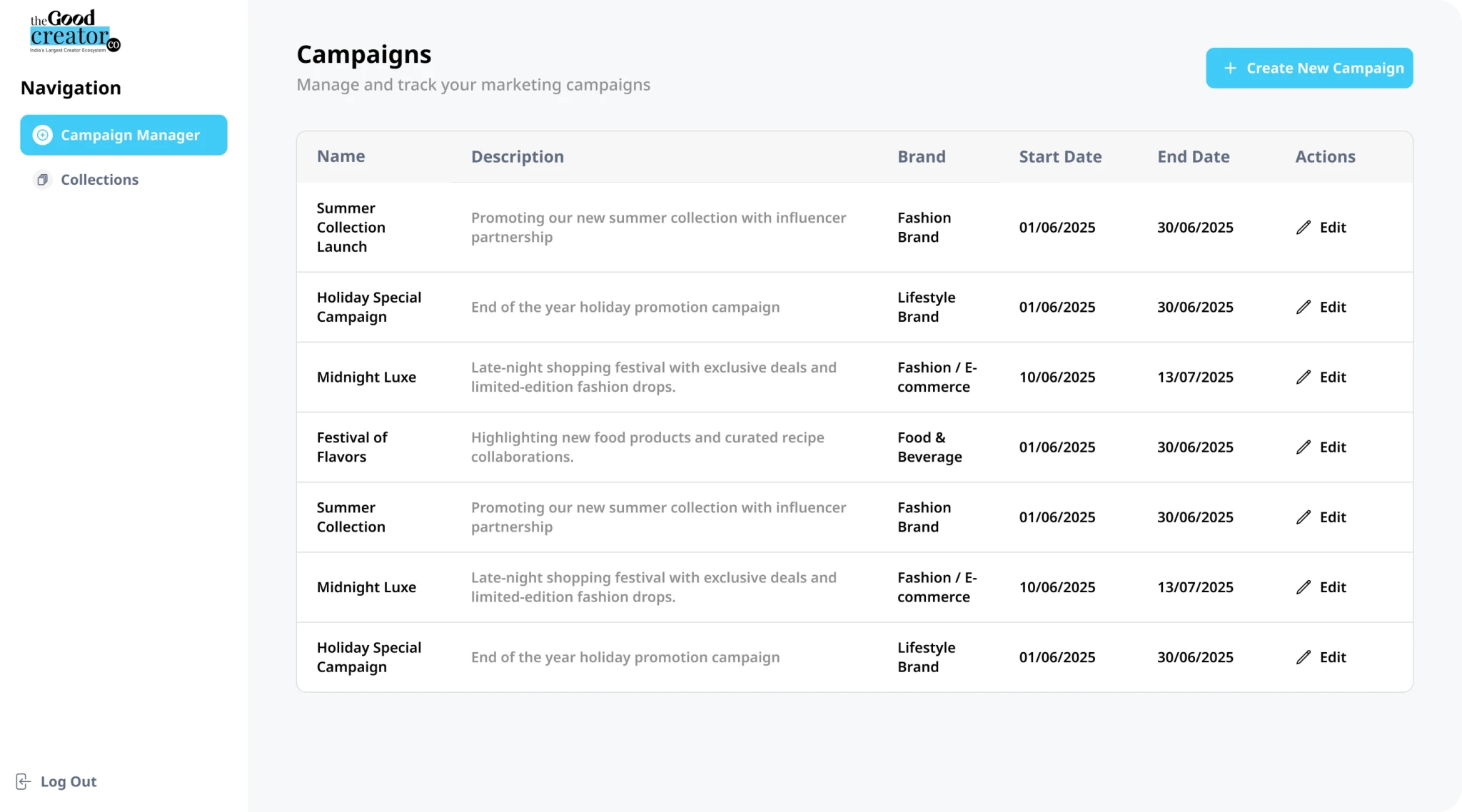Click pencil icon in first Midnight Luxe row
The width and height of the screenshot is (1462, 812).
pyautogui.click(x=1304, y=377)
